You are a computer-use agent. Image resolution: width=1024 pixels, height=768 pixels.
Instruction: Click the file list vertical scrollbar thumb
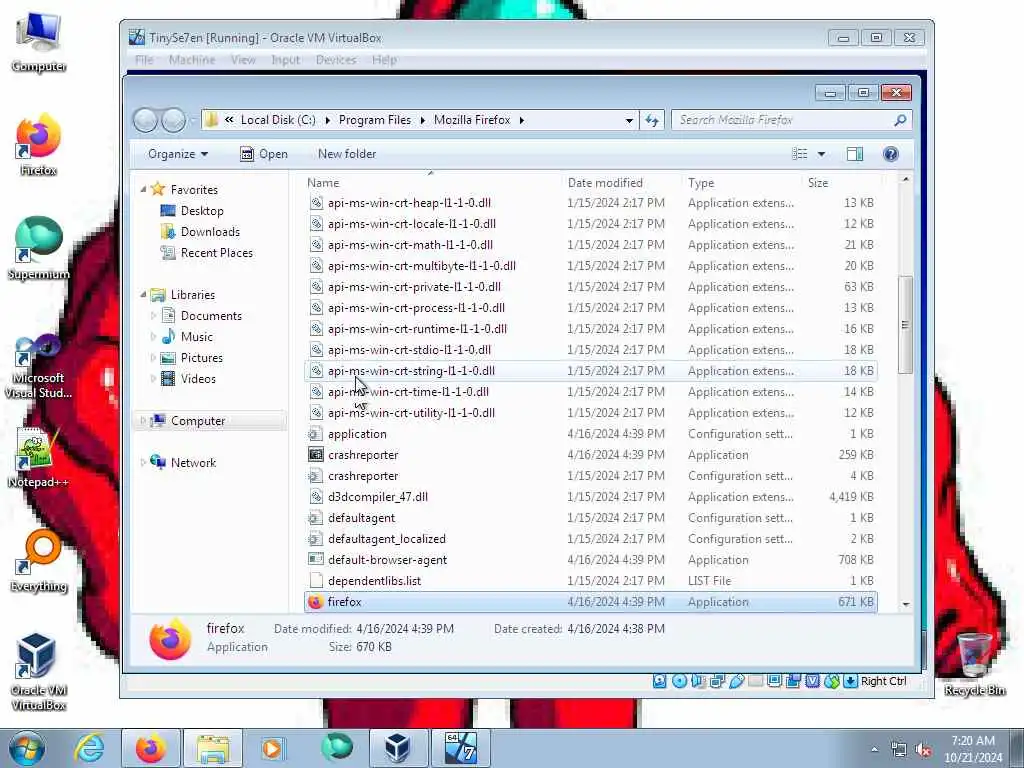905,325
